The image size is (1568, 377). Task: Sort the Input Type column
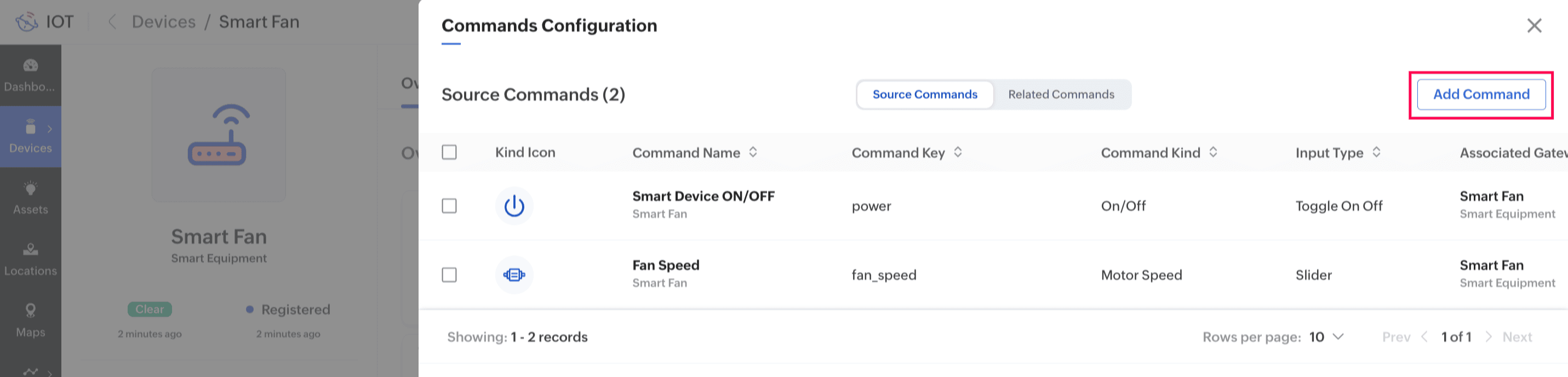[1376, 152]
